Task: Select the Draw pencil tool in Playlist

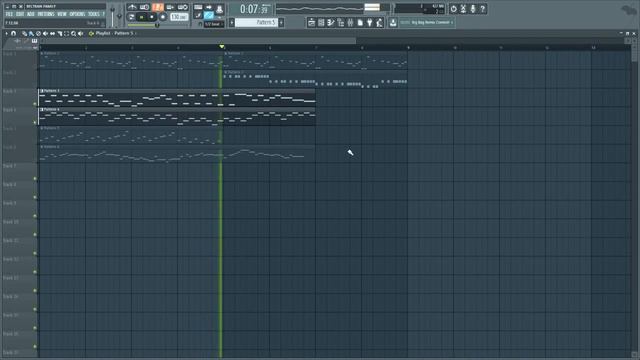Action: (x=24, y=33)
